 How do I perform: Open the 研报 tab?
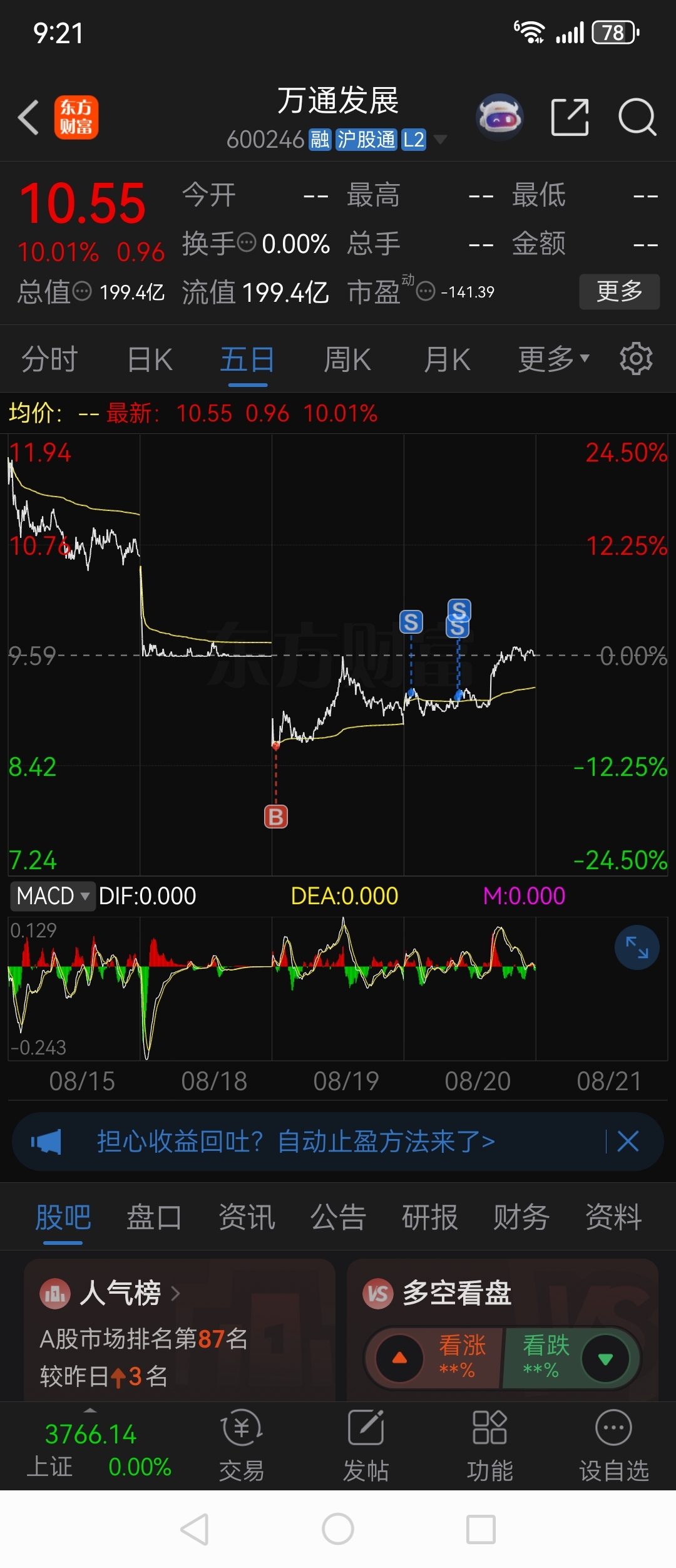(x=430, y=1217)
